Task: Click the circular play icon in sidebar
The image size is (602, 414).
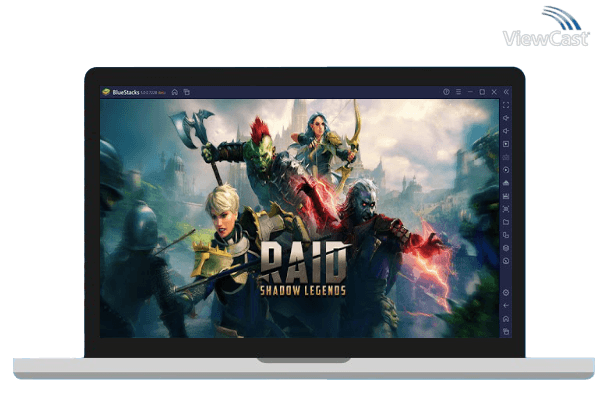Action: (506, 170)
